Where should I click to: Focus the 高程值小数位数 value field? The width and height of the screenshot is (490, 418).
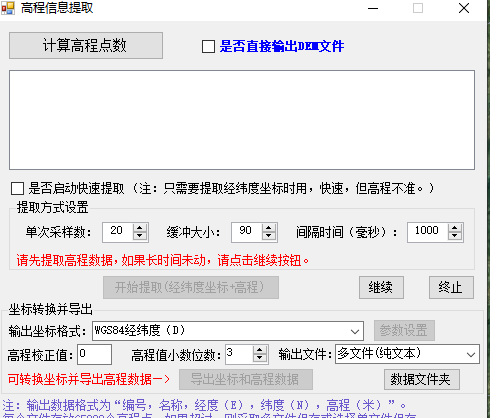[x=239, y=355]
